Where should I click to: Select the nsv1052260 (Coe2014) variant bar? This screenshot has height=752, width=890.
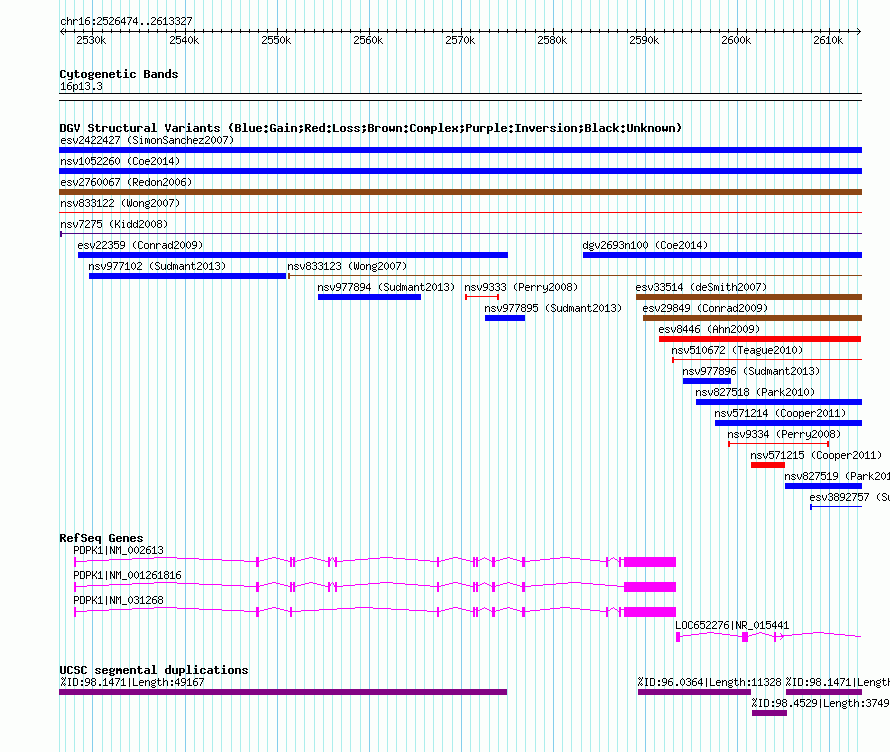(460, 171)
